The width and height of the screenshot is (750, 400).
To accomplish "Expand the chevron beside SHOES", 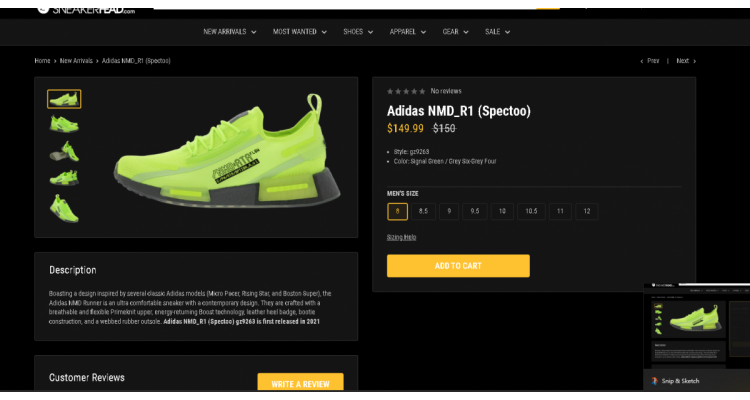I will click(x=370, y=32).
